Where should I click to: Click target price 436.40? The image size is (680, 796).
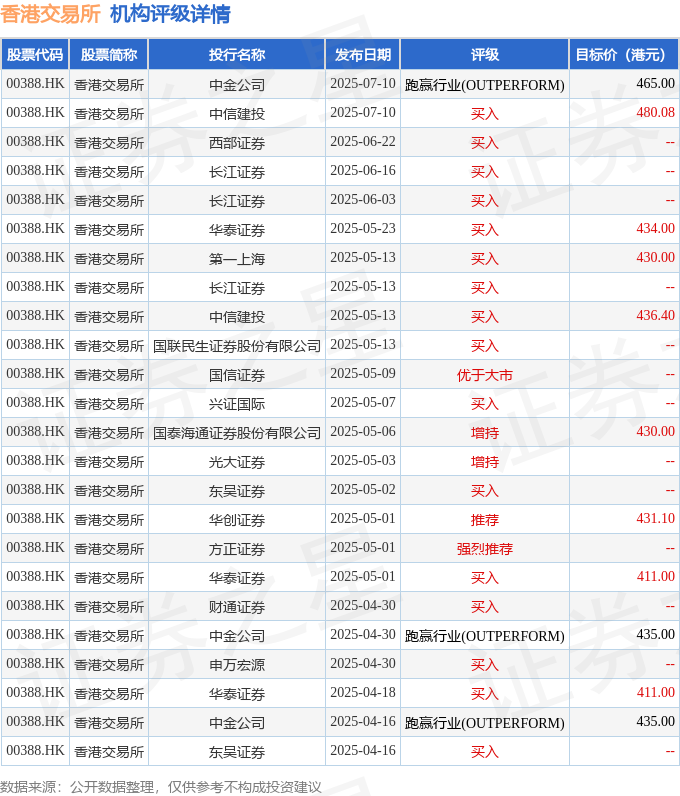point(656,315)
